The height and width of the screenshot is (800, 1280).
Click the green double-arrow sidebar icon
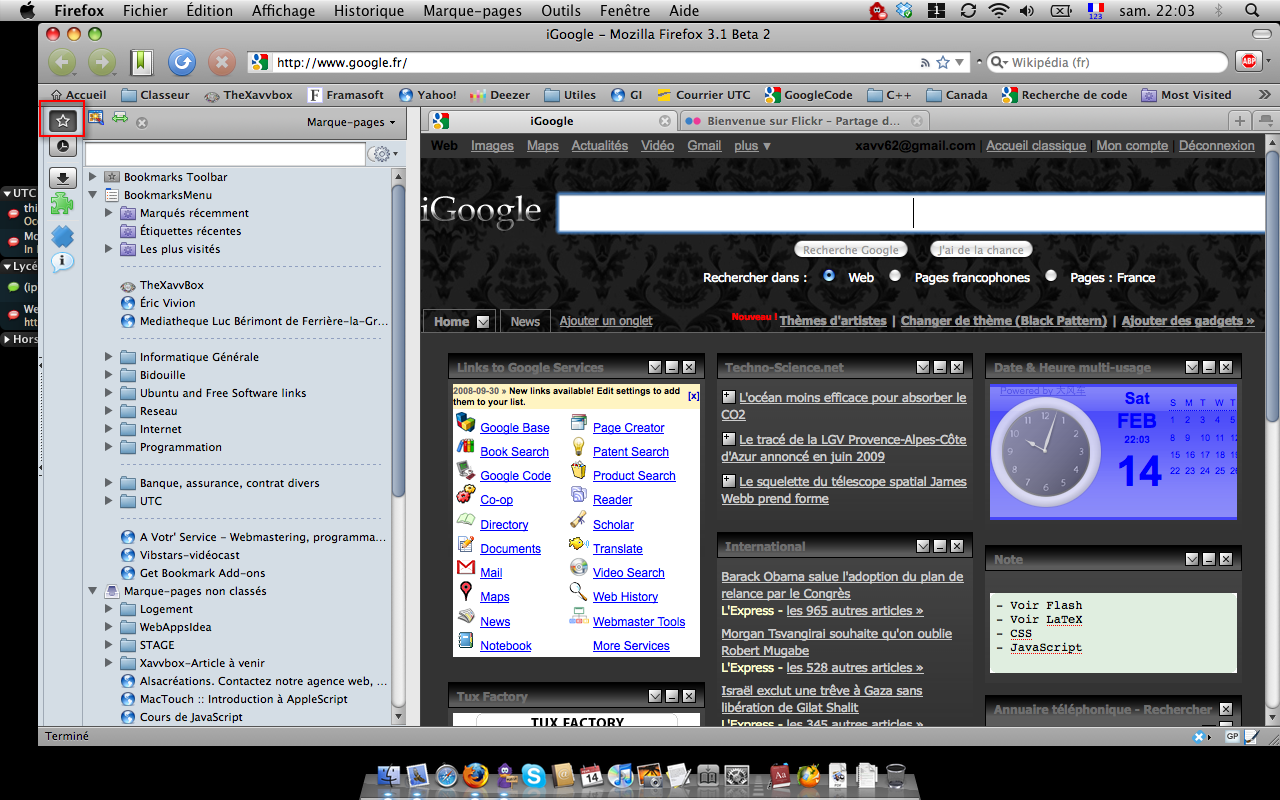click(x=120, y=118)
